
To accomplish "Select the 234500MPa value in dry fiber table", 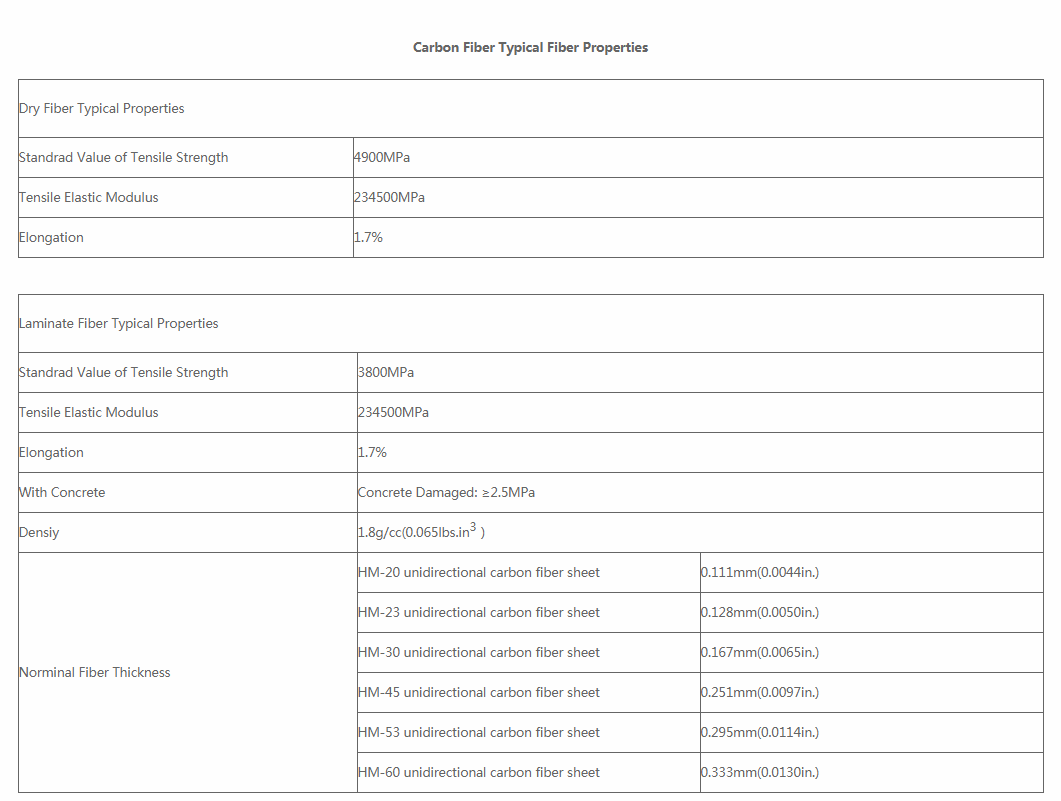I will tap(389, 197).
